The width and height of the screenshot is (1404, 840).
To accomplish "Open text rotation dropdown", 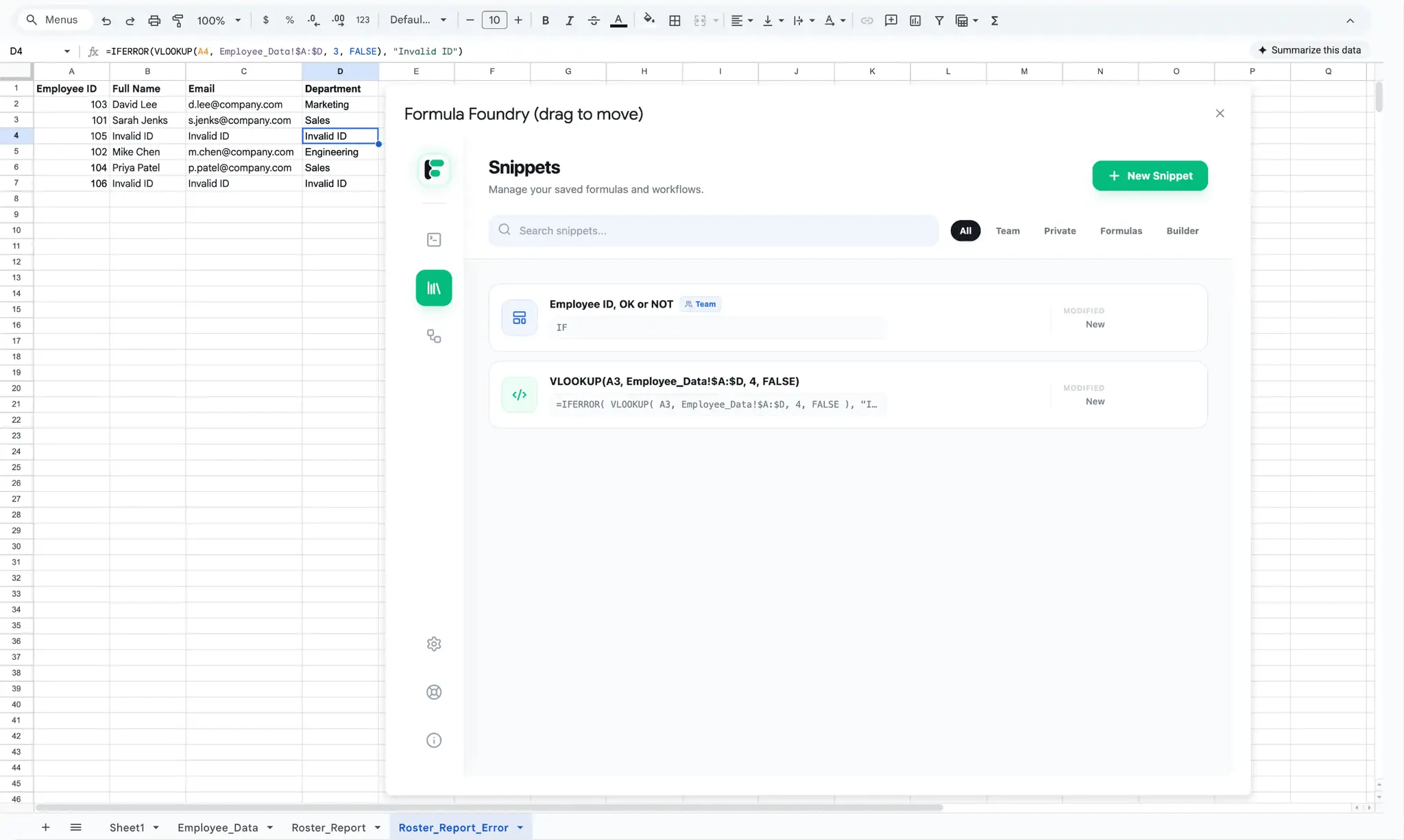I will [834, 21].
